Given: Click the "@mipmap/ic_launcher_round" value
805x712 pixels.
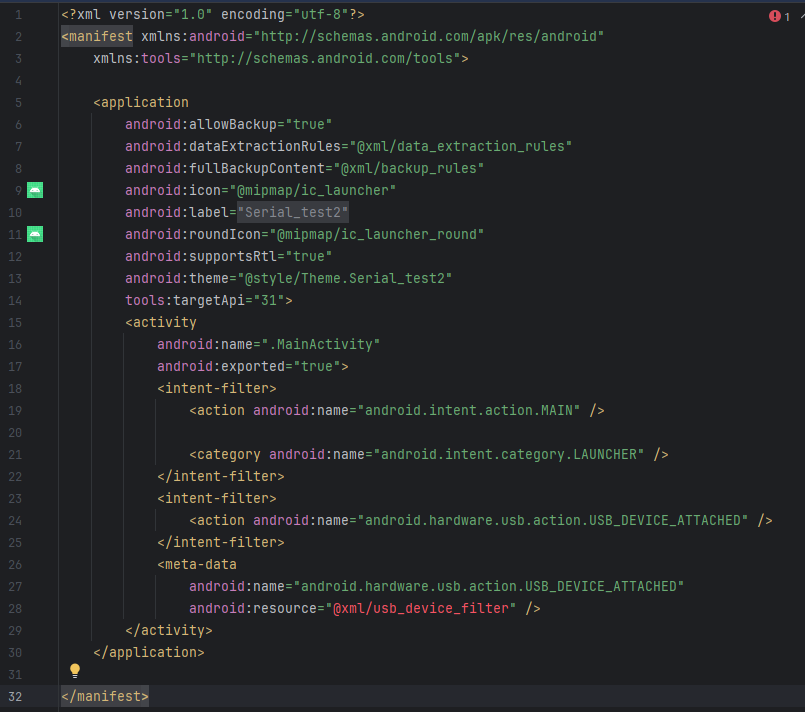Looking at the screenshot, I should (x=377, y=235).
